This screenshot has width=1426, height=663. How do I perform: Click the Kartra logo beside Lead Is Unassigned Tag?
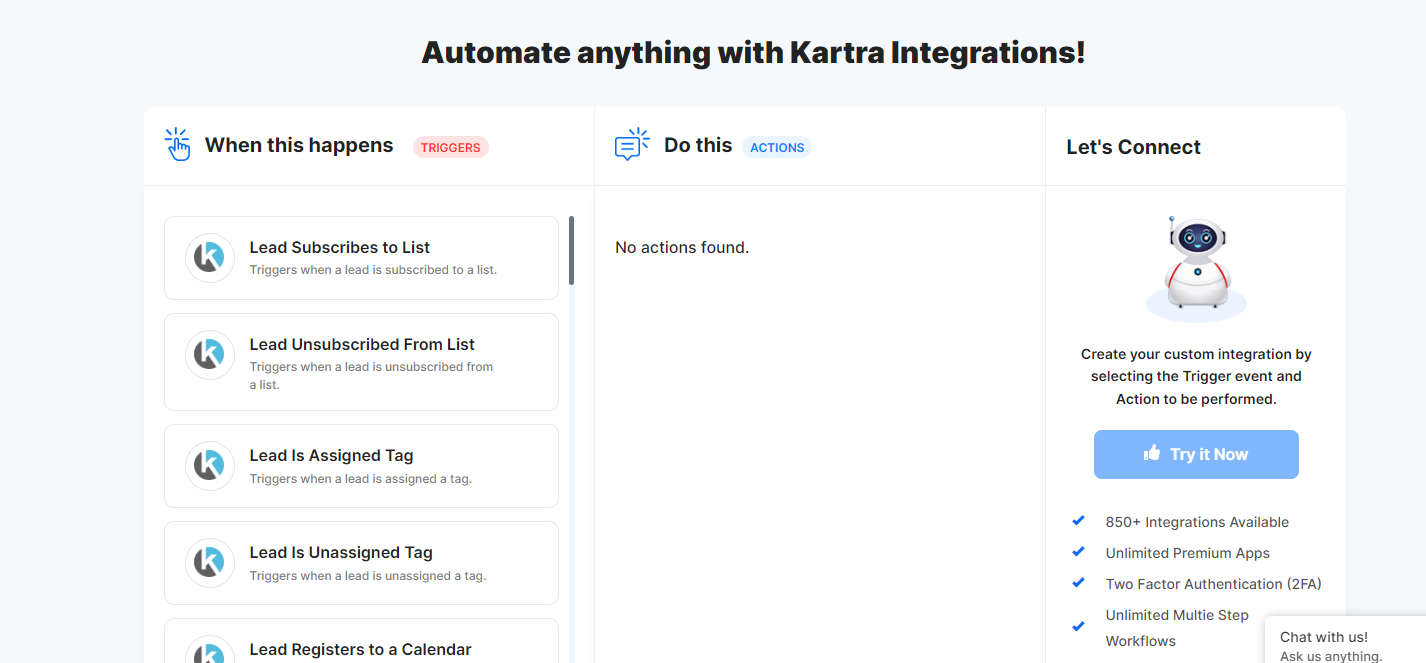pyautogui.click(x=210, y=563)
